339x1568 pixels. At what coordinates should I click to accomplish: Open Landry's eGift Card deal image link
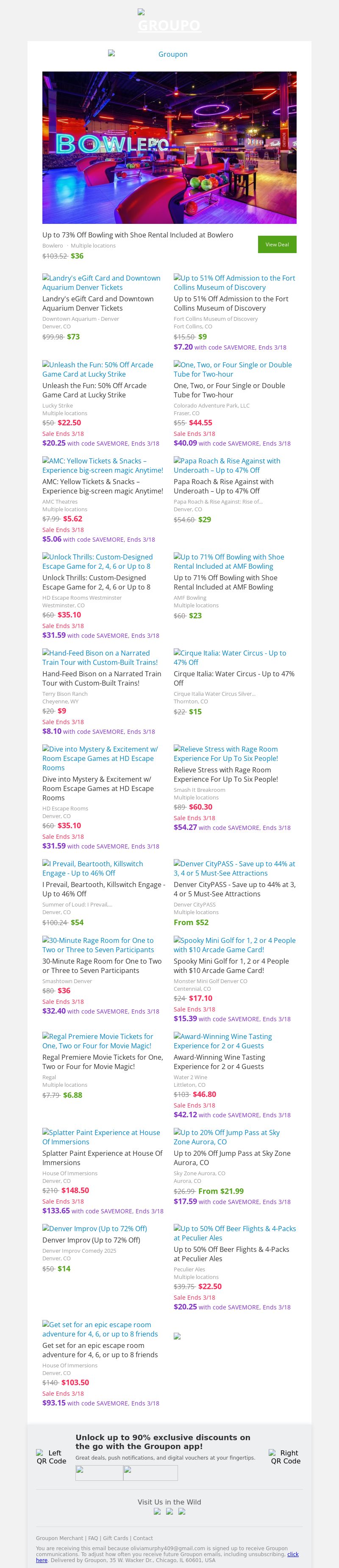101,282
